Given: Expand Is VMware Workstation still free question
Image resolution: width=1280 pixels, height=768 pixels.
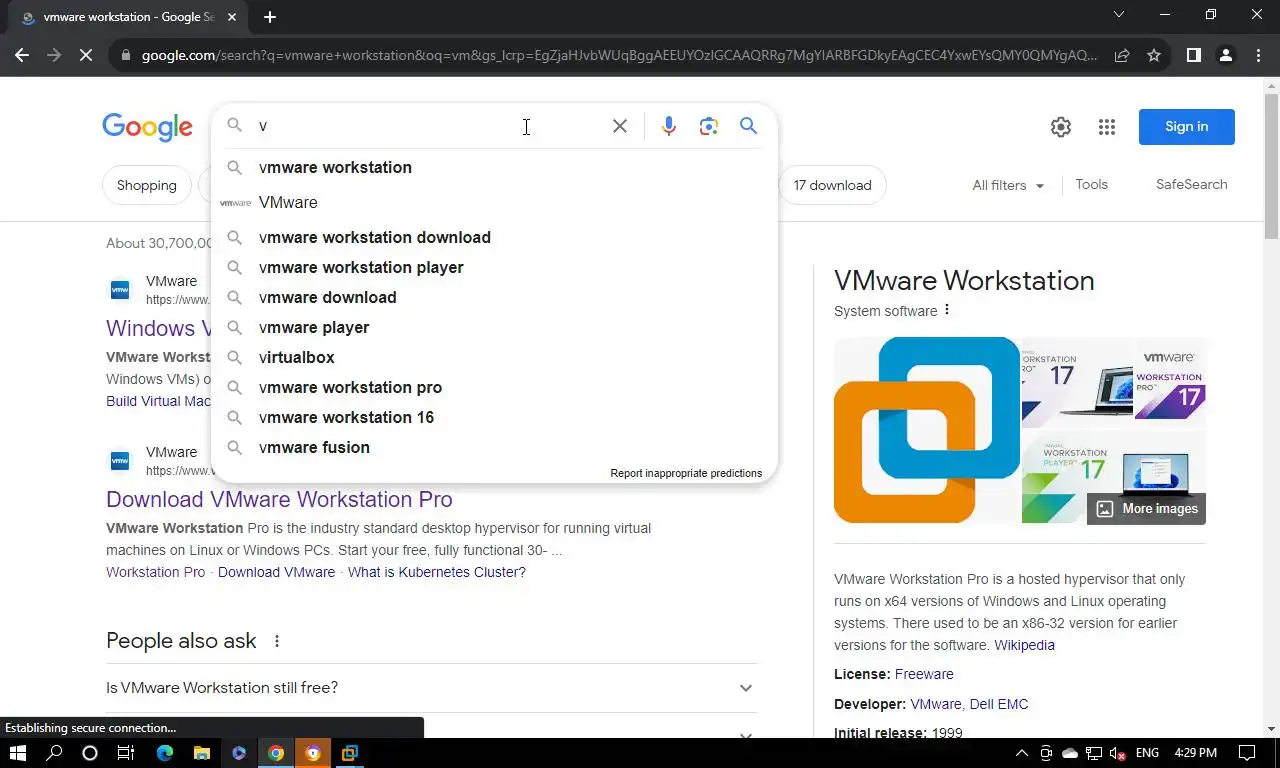Looking at the screenshot, I should pyautogui.click(x=431, y=688).
